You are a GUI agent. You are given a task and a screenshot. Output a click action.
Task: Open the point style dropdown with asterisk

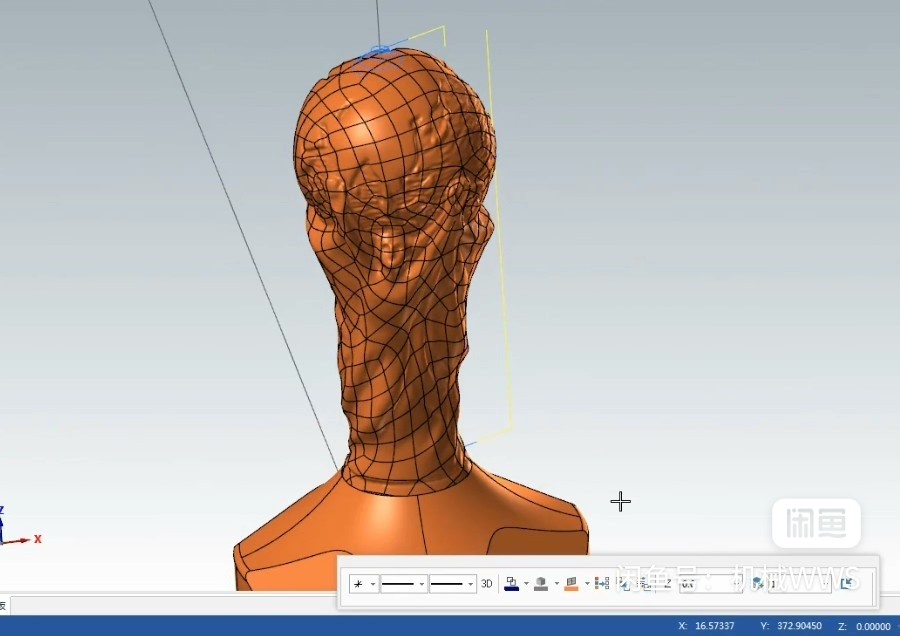364,584
